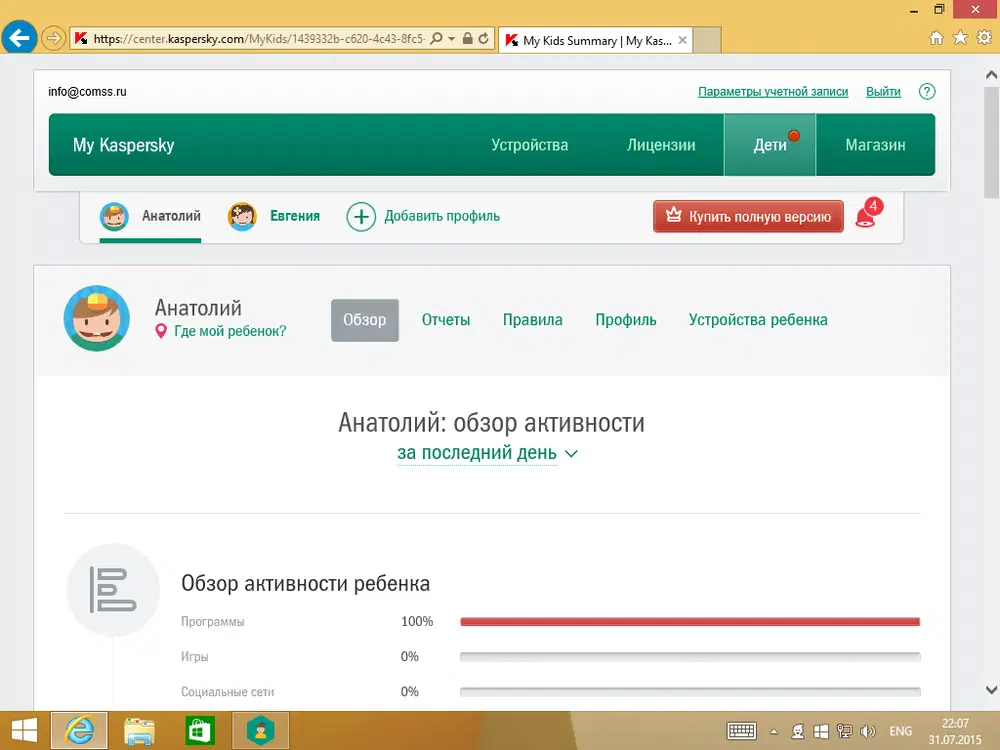Image resolution: width=1000 pixels, height=750 pixels.
Task: Click the URL address field
Action: pos(258,39)
